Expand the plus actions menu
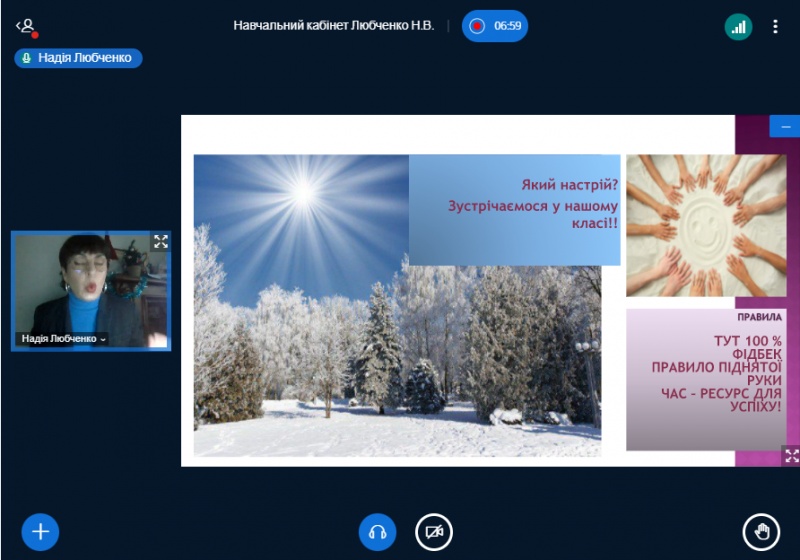The image size is (800, 560). 40,532
